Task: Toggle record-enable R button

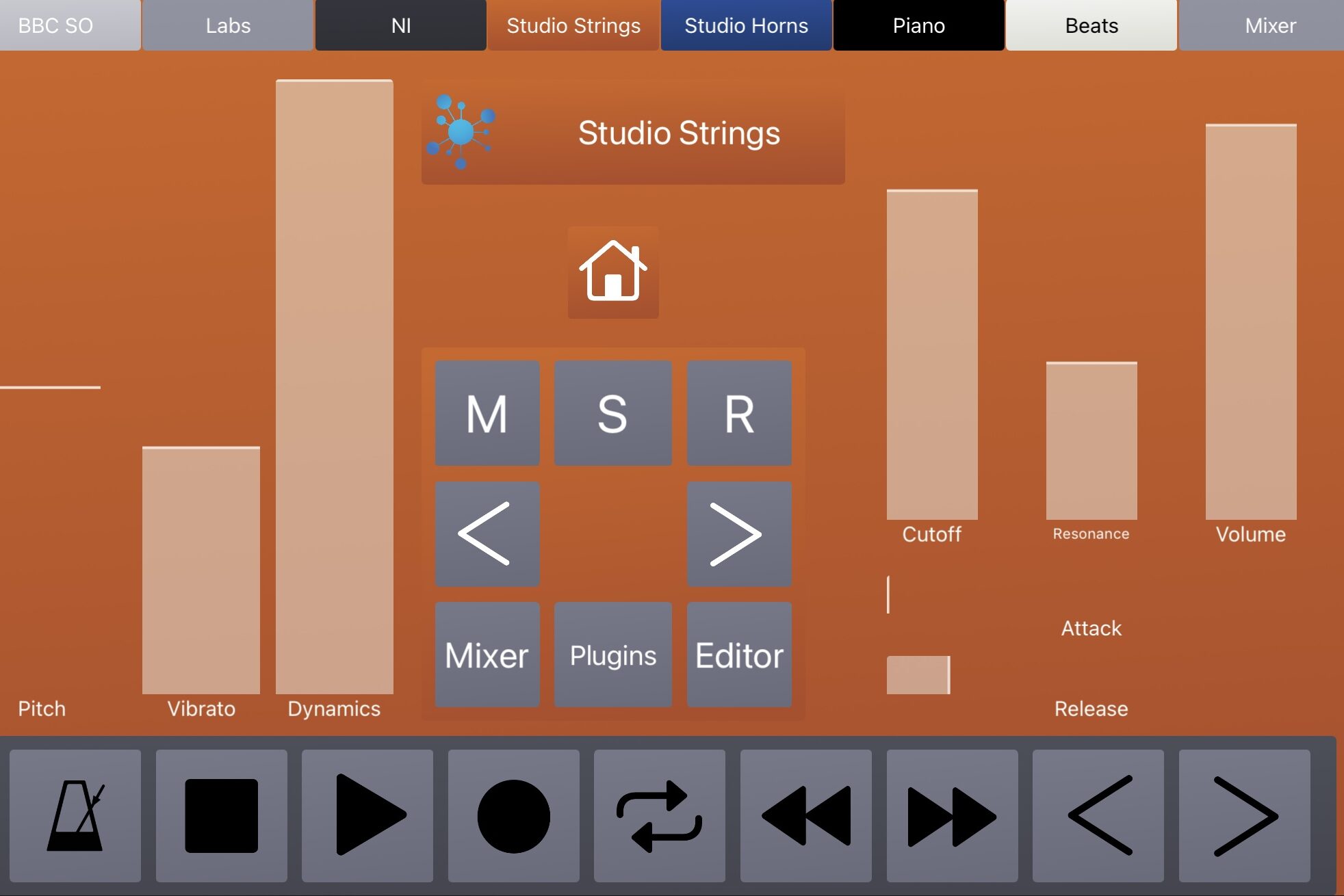Action: 739,413
